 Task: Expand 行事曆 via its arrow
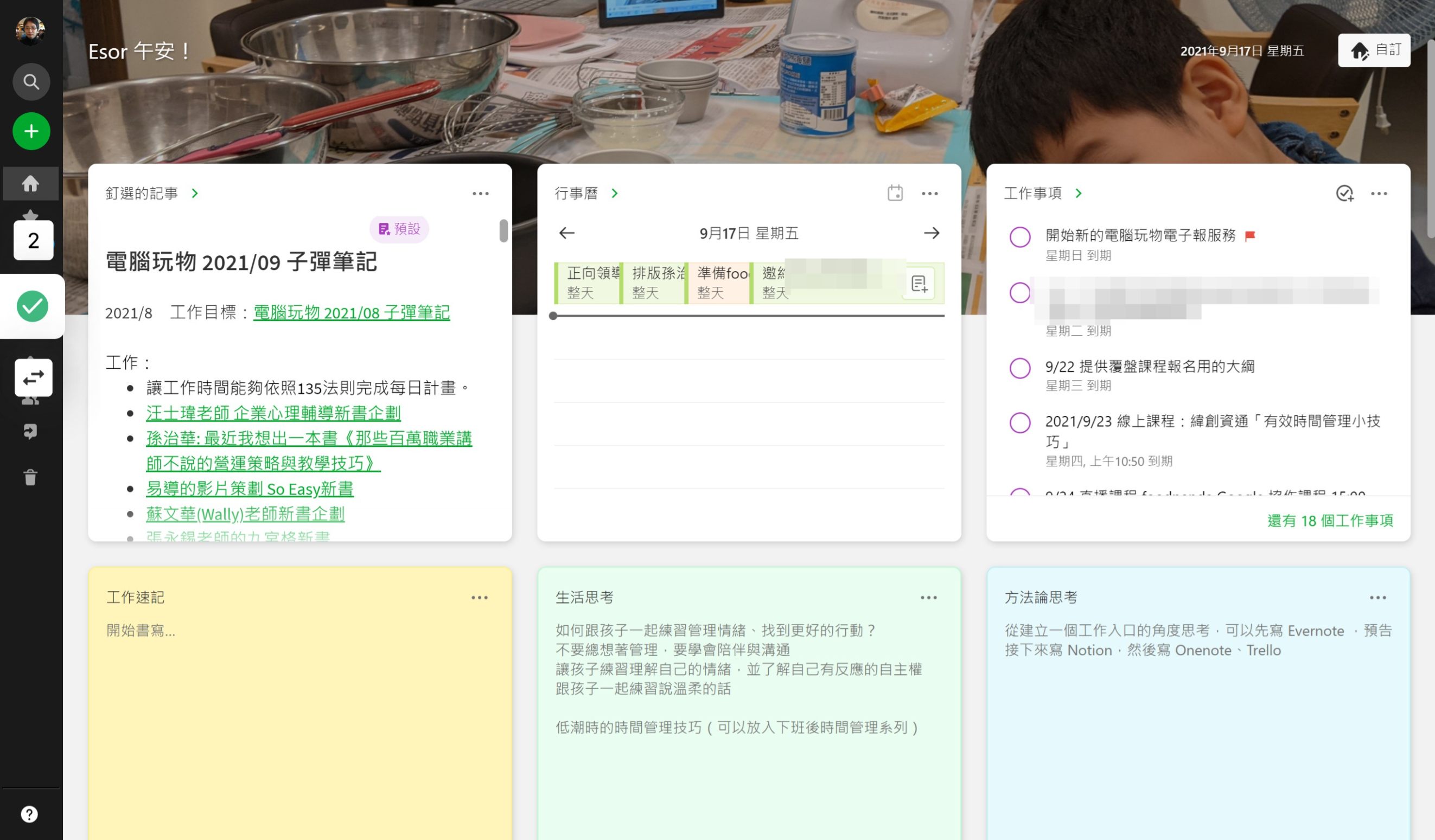(x=615, y=194)
